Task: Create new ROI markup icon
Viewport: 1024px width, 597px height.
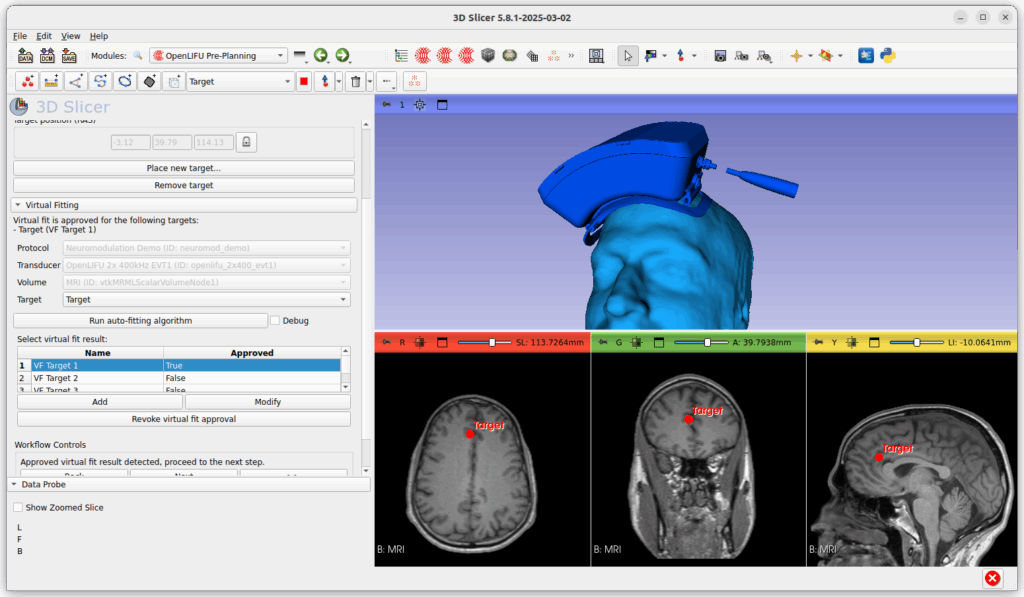Action: [x=174, y=82]
